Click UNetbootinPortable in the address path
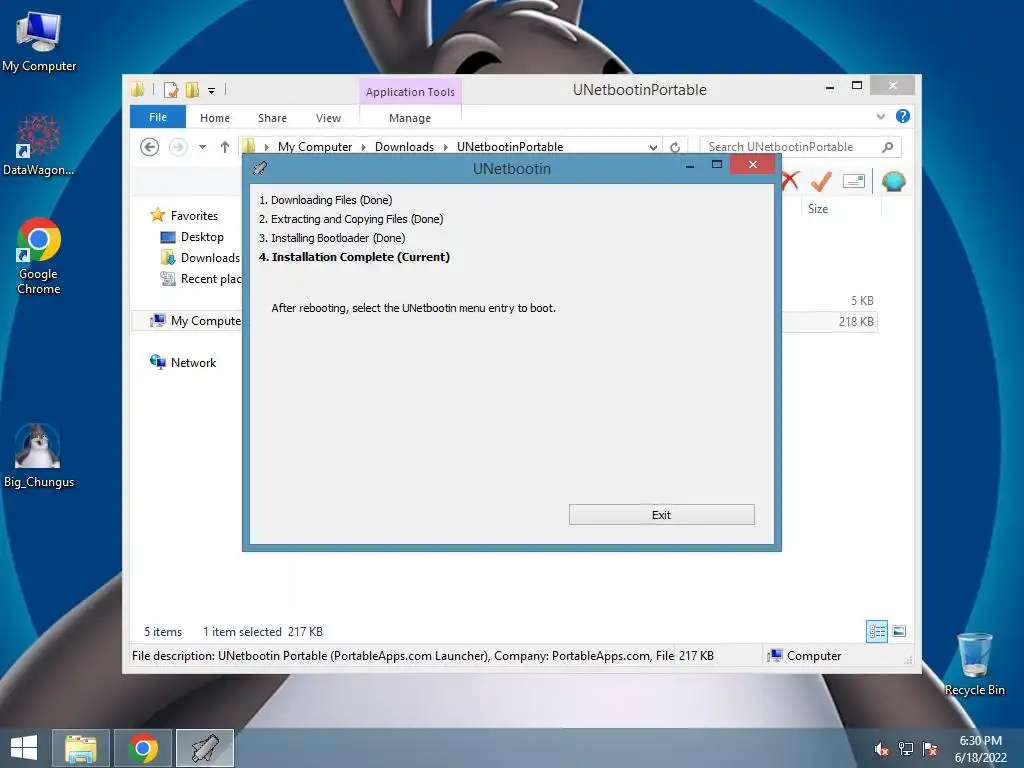Image resolution: width=1024 pixels, height=768 pixels. (x=509, y=147)
